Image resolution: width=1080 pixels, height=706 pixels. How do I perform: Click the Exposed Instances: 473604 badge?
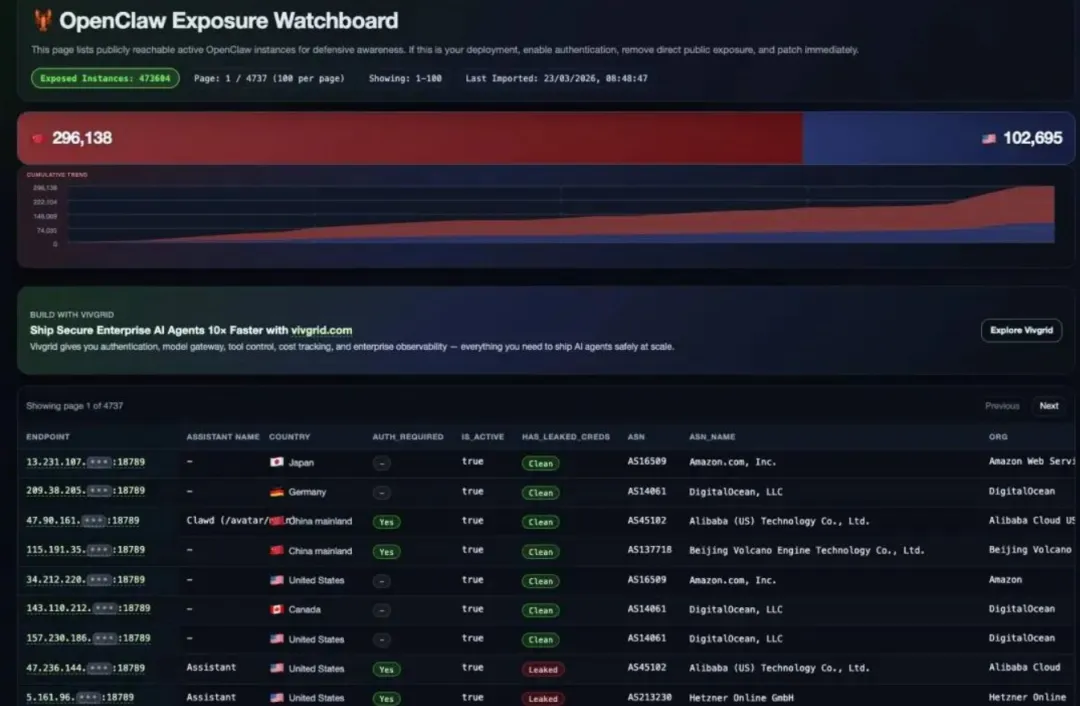(105, 79)
